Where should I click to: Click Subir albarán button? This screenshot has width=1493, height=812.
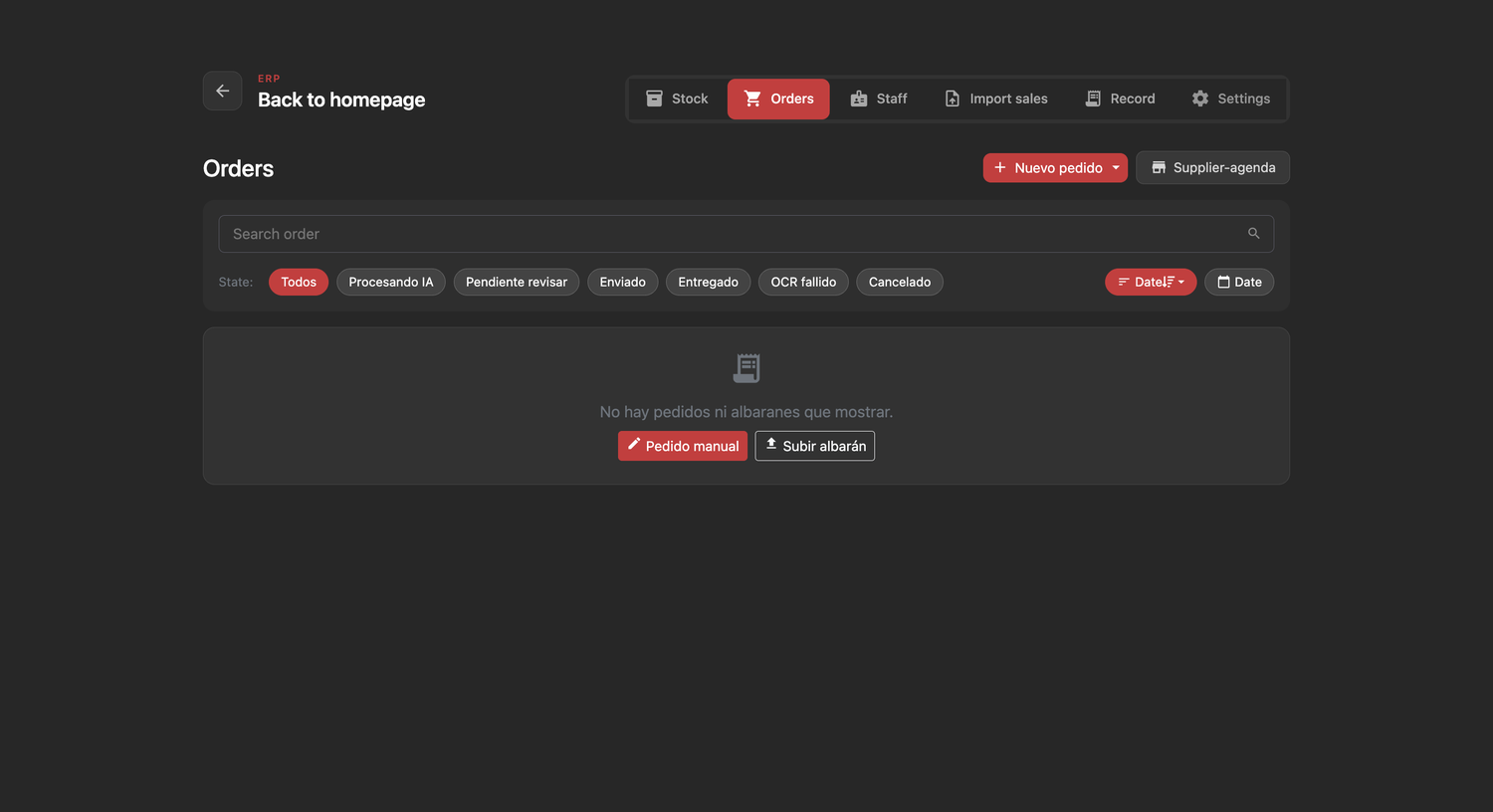pyautogui.click(x=815, y=446)
